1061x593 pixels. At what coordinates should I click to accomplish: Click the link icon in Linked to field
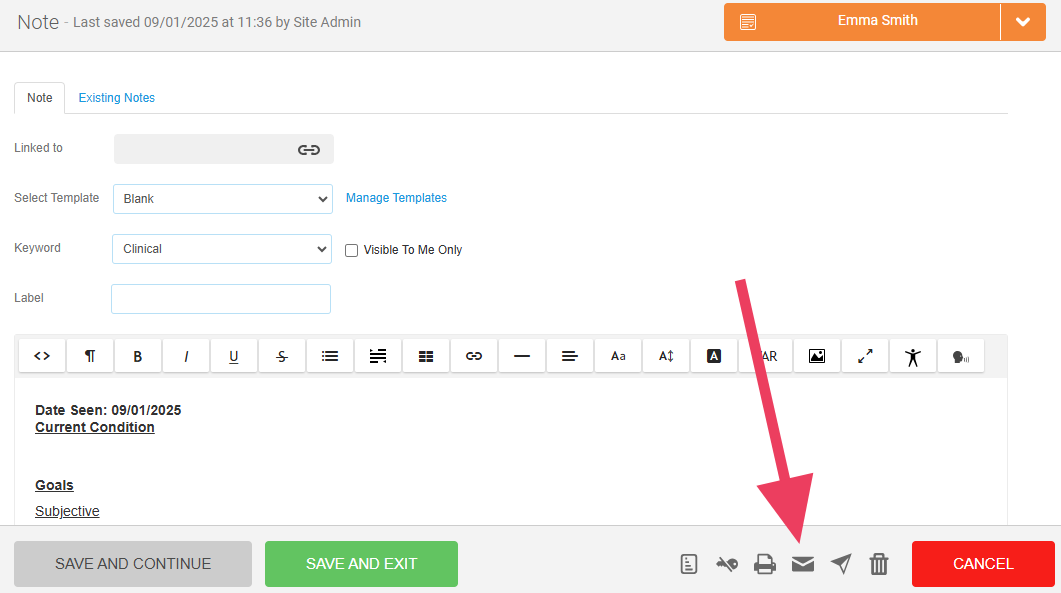309,149
